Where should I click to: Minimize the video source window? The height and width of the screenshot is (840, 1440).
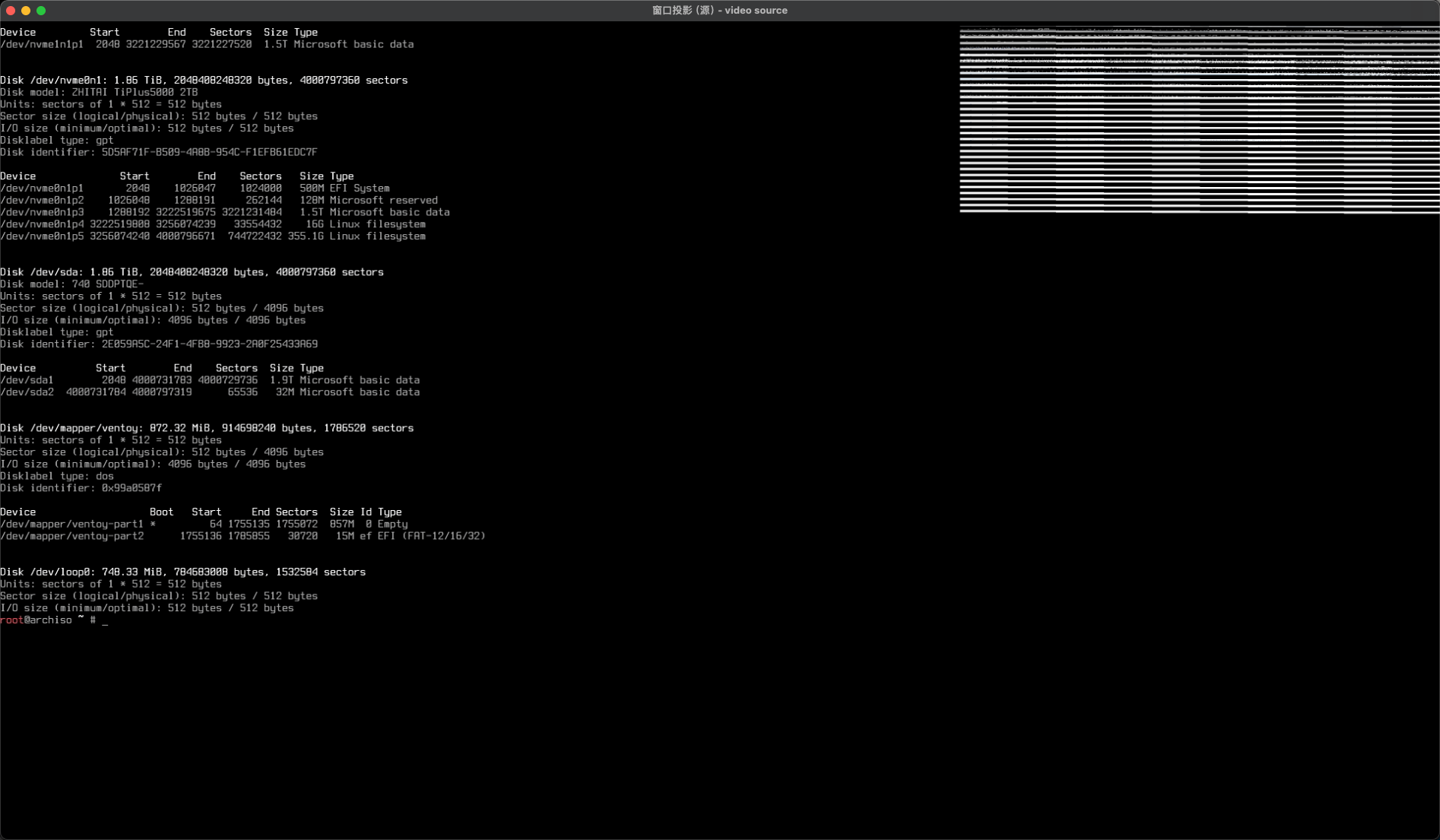[x=26, y=11]
